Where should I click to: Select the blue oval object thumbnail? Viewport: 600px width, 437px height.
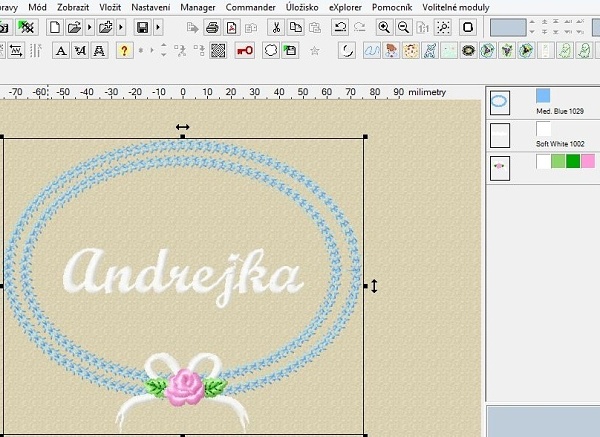coord(500,101)
